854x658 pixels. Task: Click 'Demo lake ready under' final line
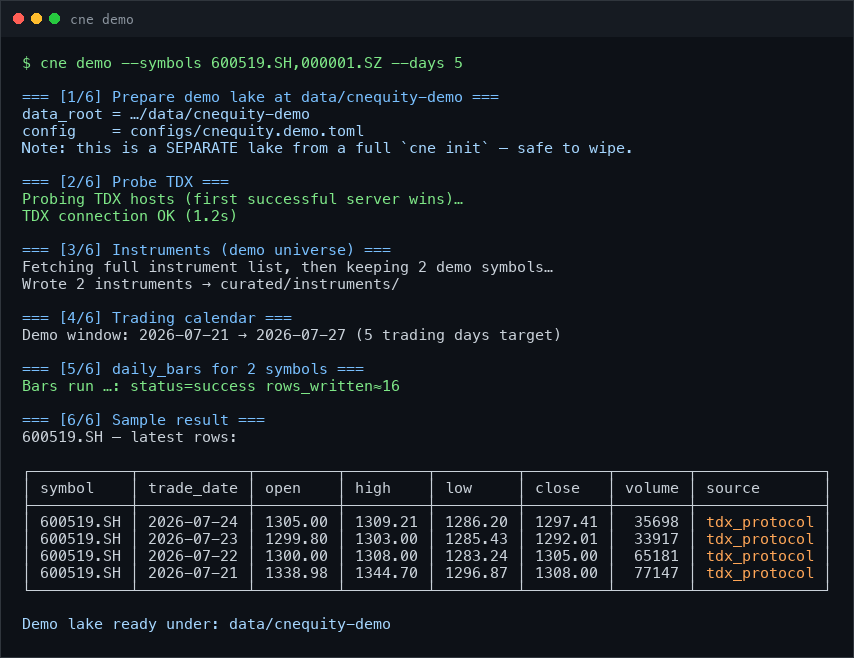point(206,624)
